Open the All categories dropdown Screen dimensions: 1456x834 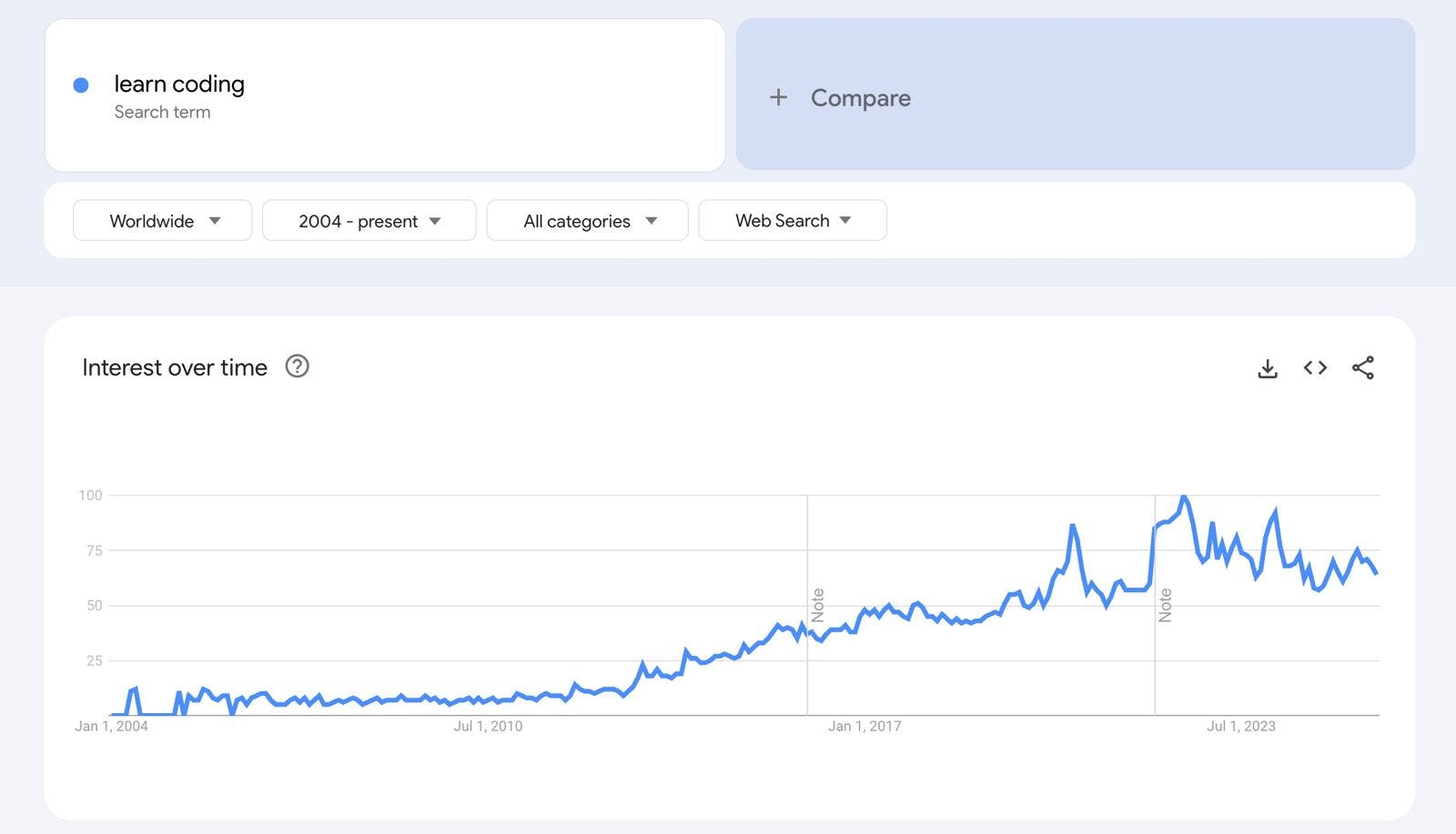pos(587,220)
